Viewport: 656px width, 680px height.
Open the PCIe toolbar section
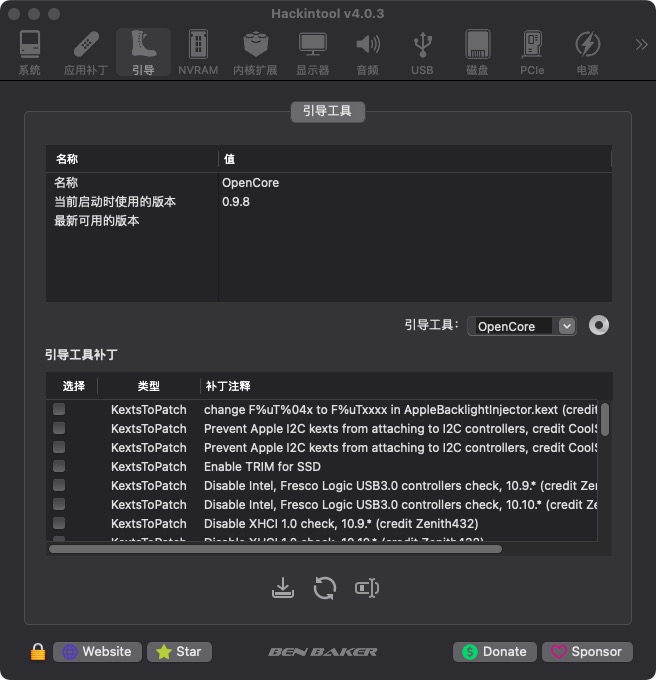pyautogui.click(x=532, y=52)
